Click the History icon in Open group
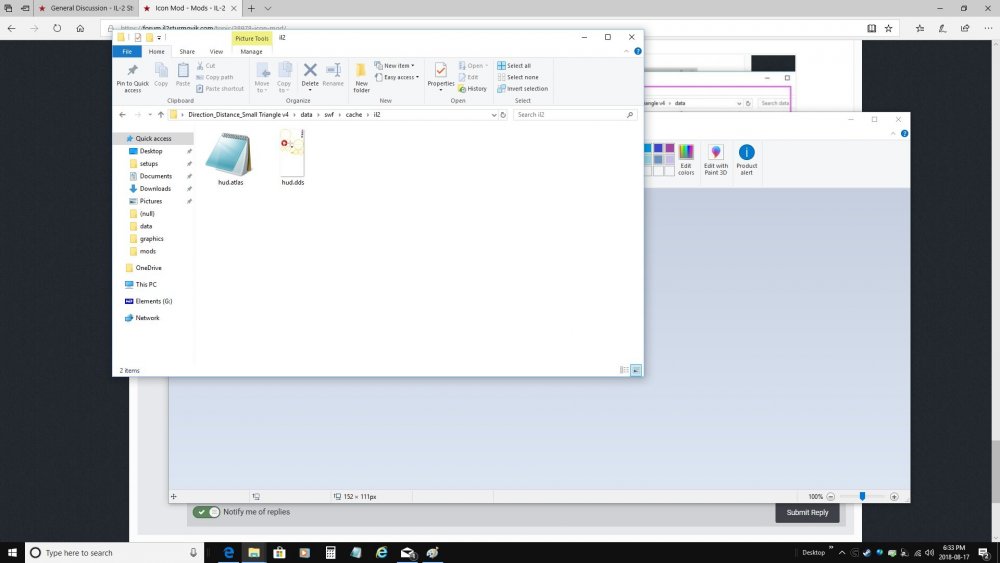 click(473, 88)
